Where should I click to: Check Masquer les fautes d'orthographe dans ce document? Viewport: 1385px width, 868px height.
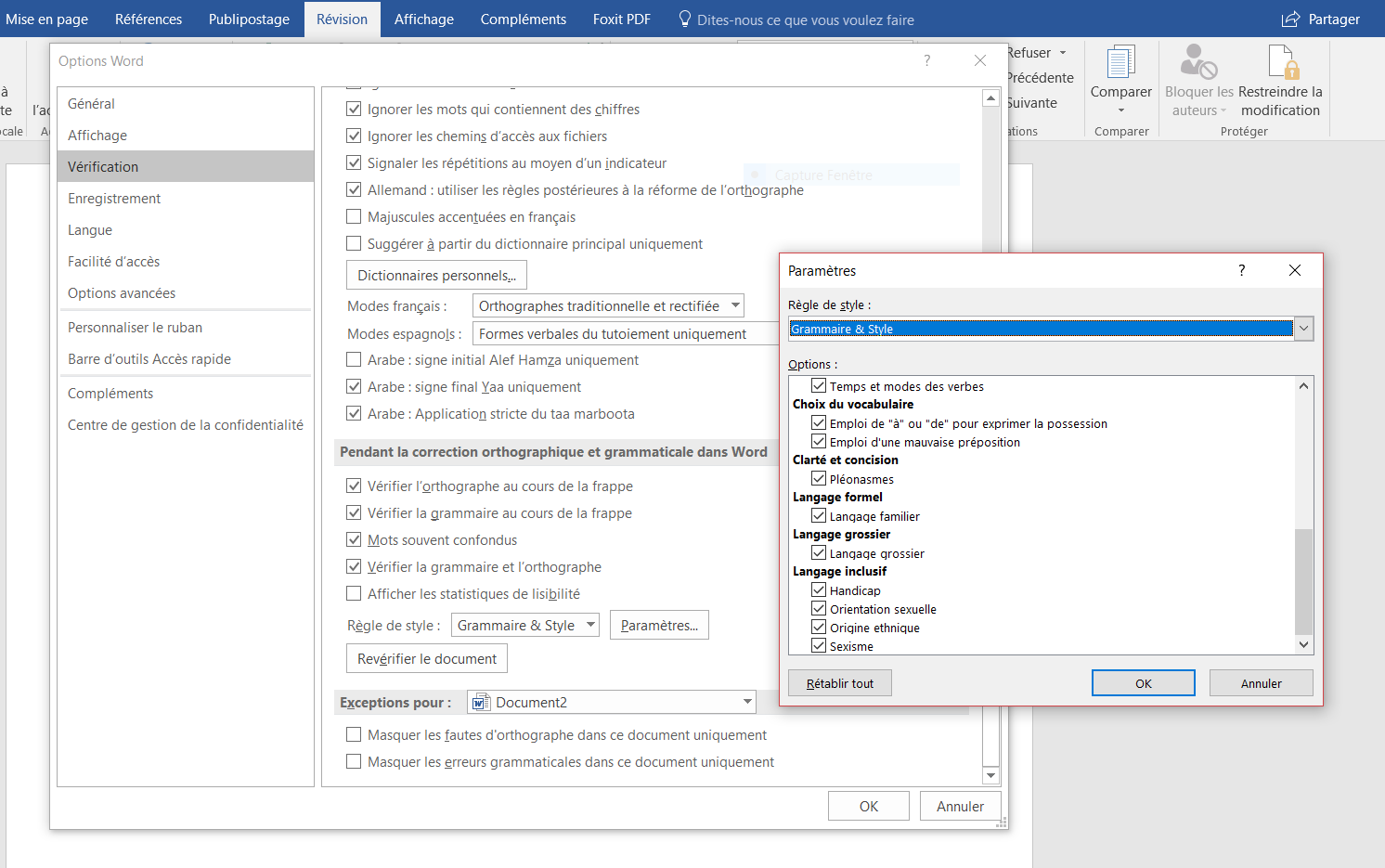[x=354, y=734]
